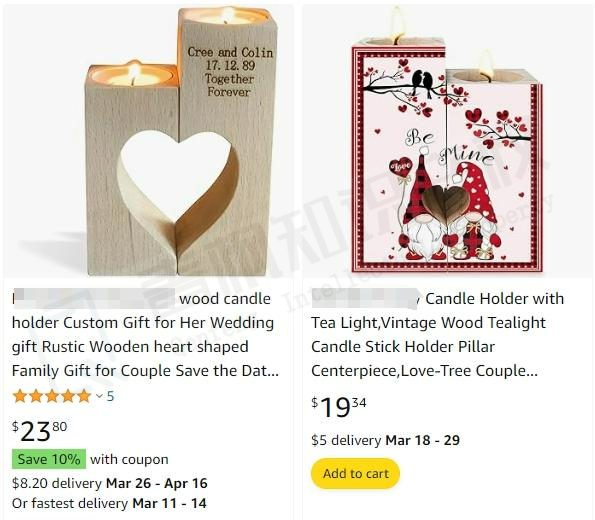The height and width of the screenshot is (520, 595).
Task: Open the Candle Holder with Tea Light title
Action: click(437, 334)
